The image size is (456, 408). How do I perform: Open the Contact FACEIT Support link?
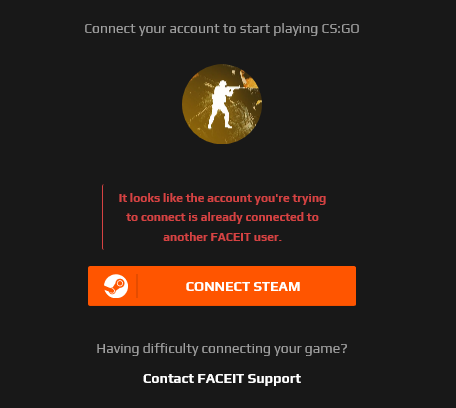[222, 379]
